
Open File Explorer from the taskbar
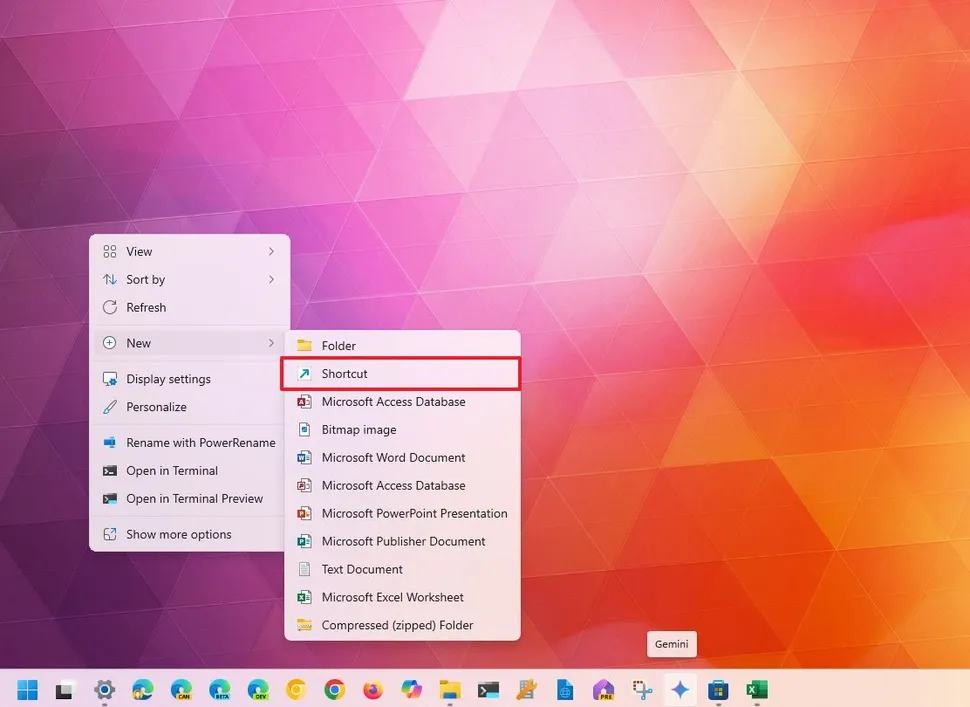(449, 689)
